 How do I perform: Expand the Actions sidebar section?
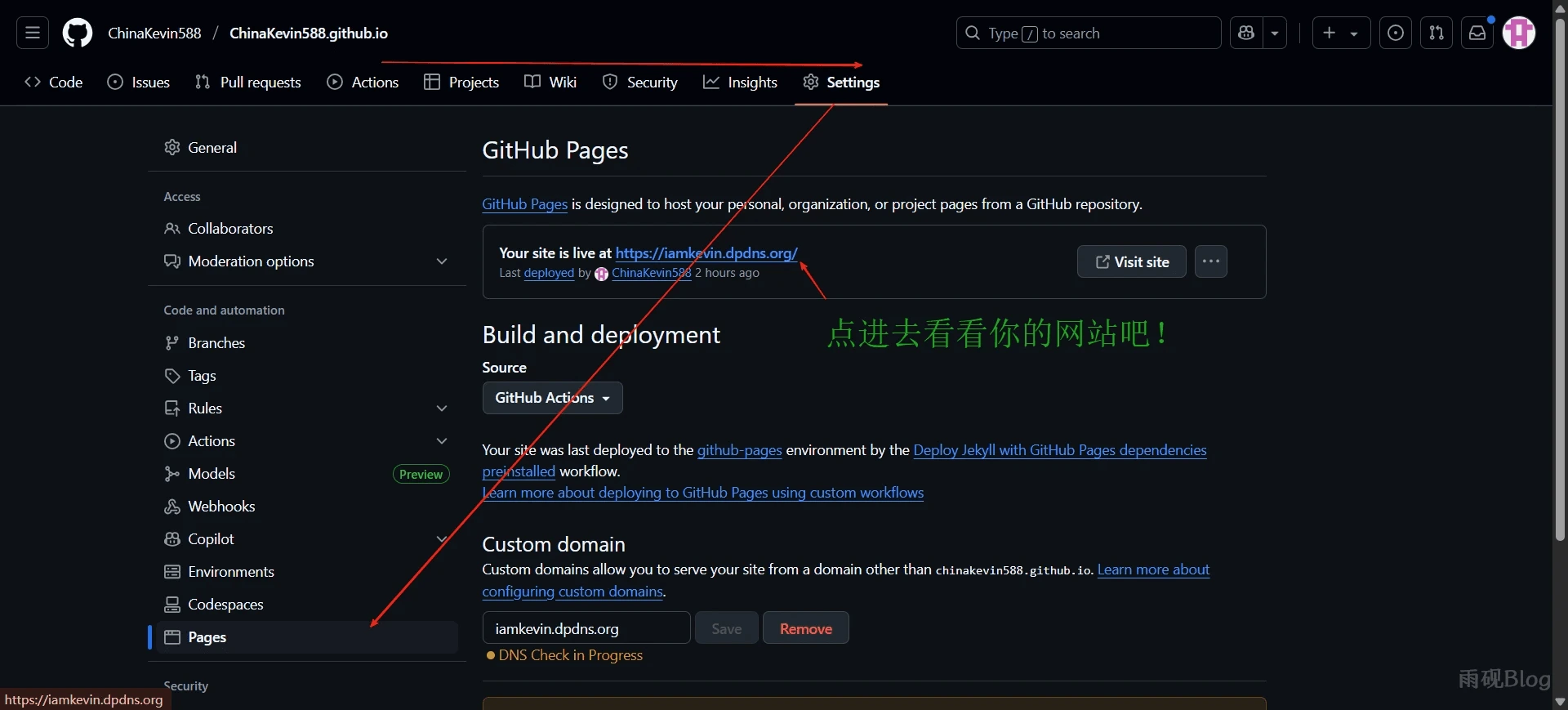pos(442,441)
